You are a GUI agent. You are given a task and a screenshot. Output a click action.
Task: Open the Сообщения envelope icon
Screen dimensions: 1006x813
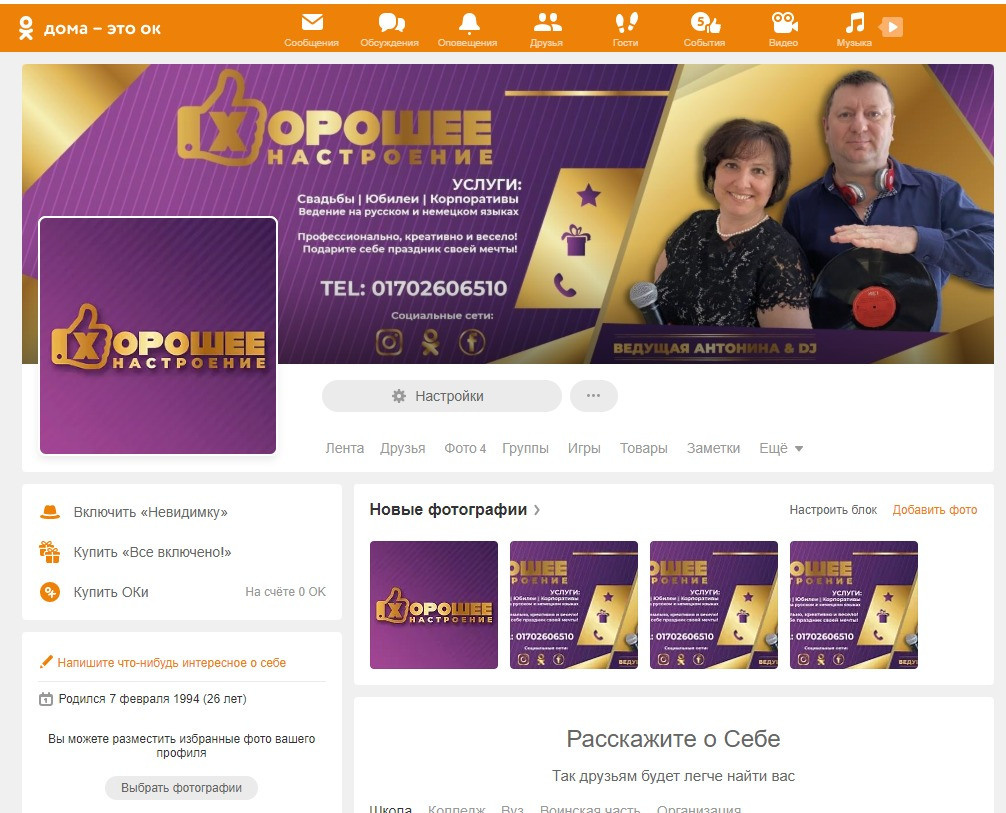click(x=312, y=22)
